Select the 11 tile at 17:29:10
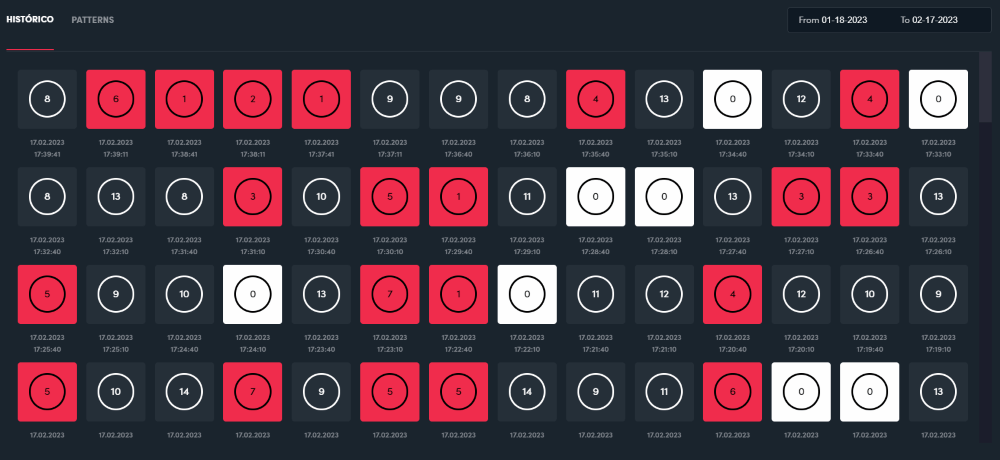The width and height of the screenshot is (1000, 460). (527, 197)
